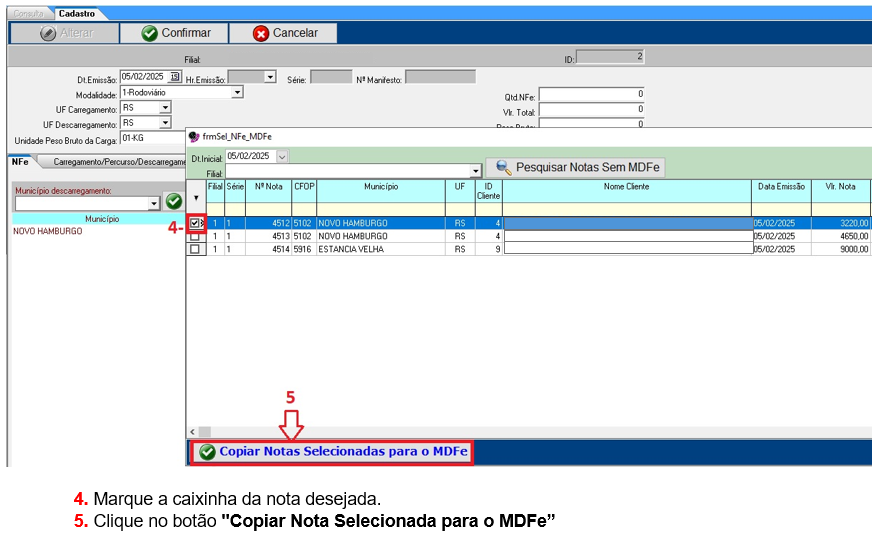Viewport: 872px width, 536px height.
Task: Click the red X icon on Cancelar
Action: coord(260,34)
